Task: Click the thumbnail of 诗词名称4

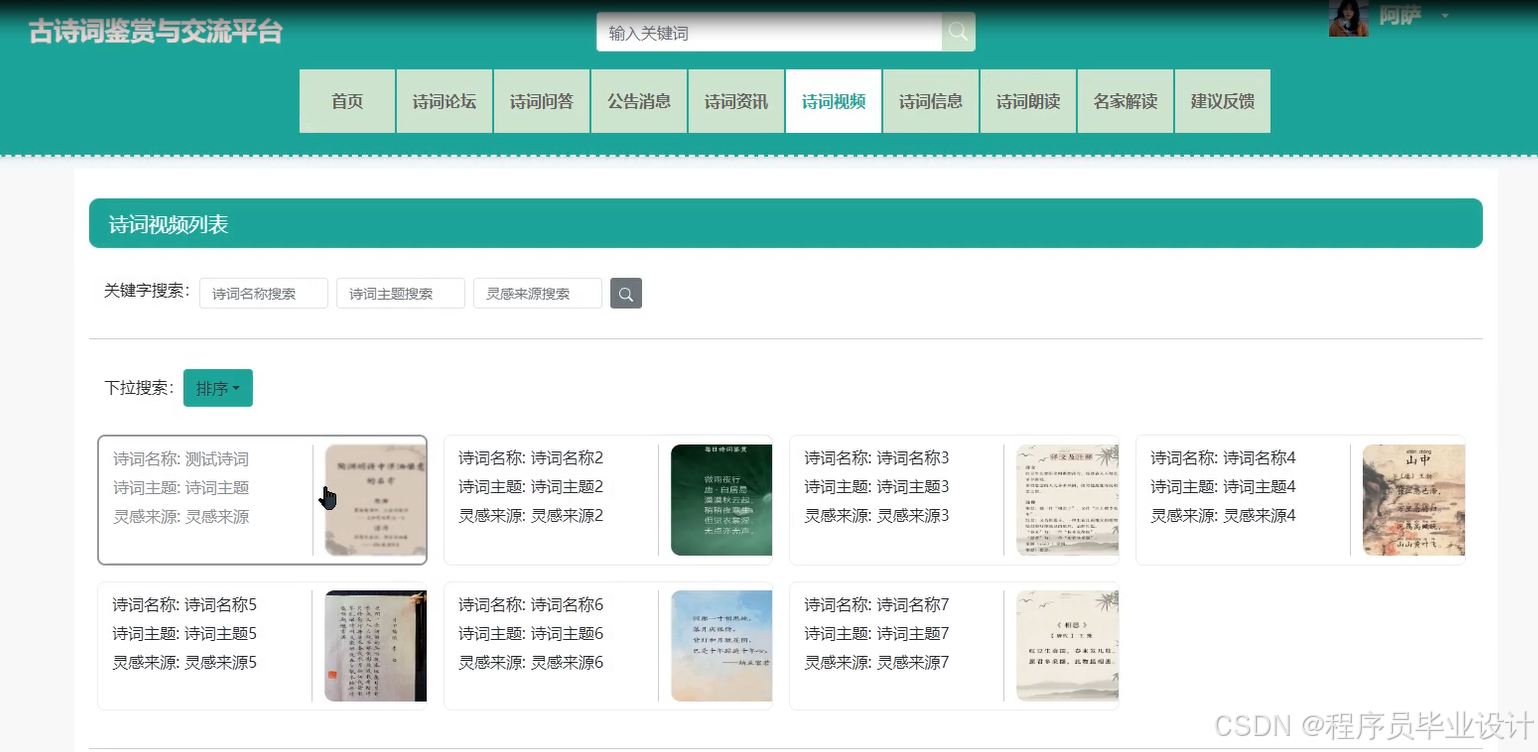Action: point(1413,499)
